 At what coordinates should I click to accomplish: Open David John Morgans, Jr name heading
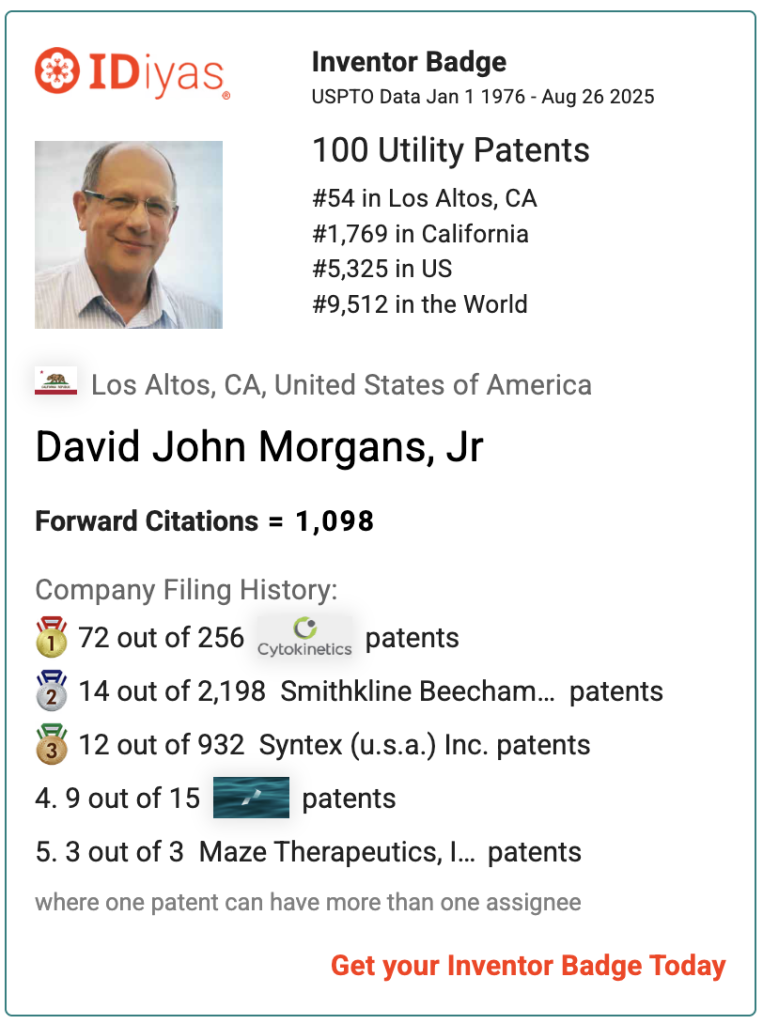(259, 447)
